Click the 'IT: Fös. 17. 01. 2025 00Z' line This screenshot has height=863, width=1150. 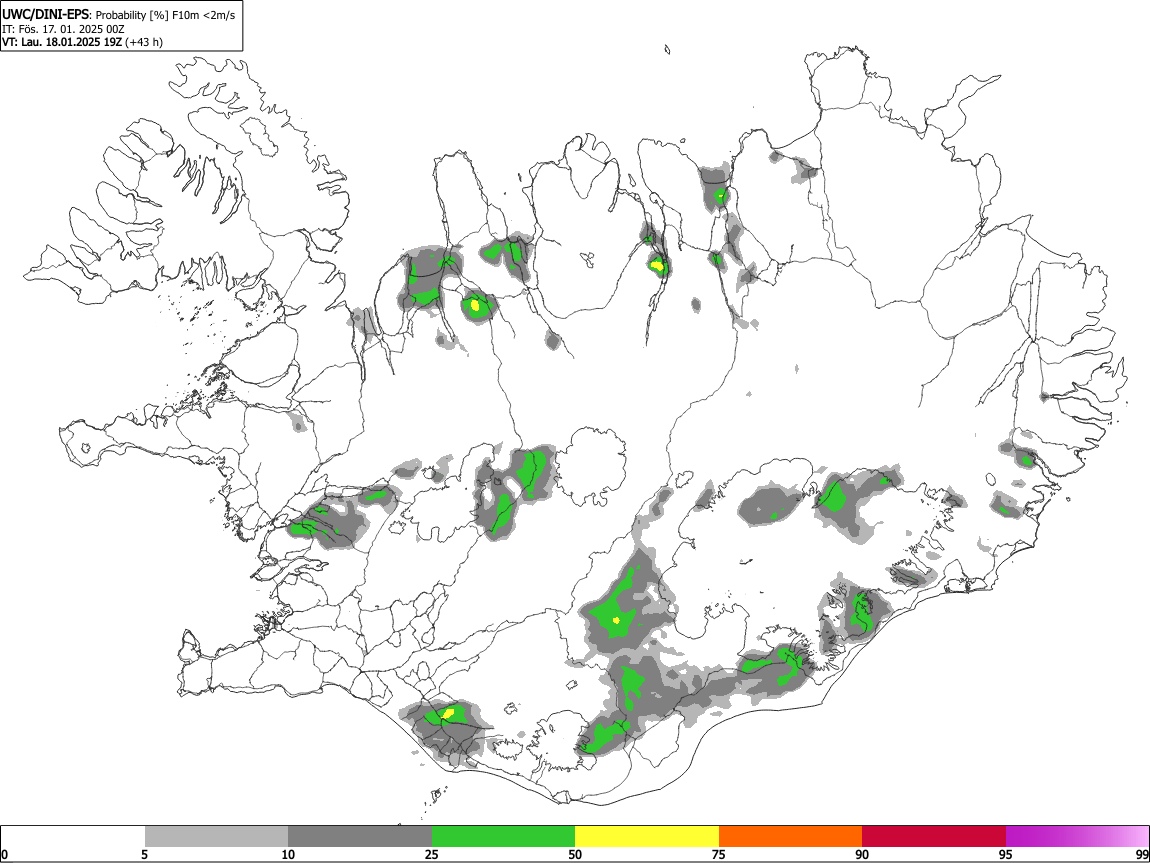[63, 29]
